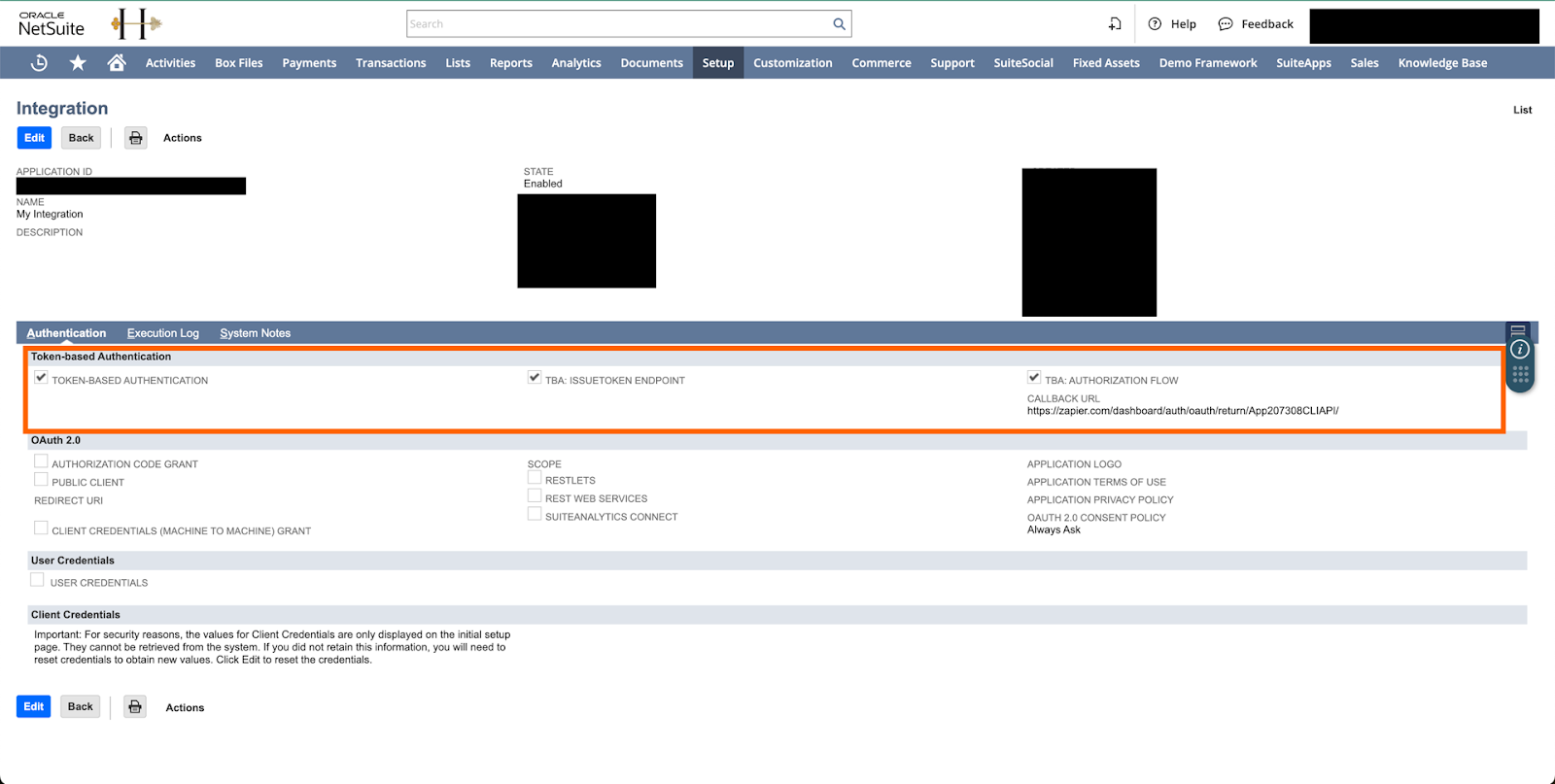Screen dimensions: 1555x784
Task: Open the Recent Records clock icon
Action: click(x=39, y=63)
